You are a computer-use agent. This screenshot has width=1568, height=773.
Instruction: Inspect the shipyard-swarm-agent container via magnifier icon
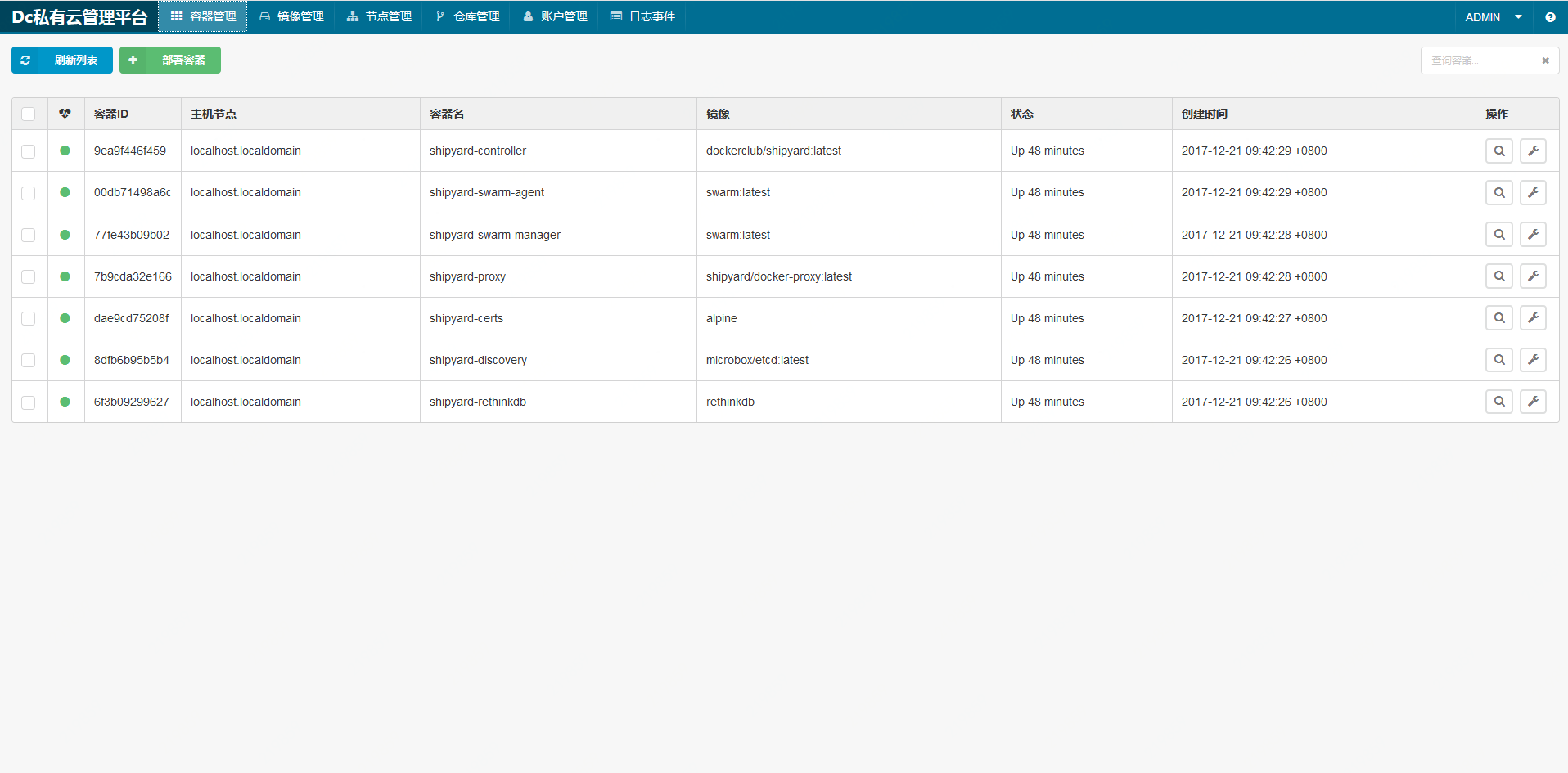[x=1499, y=193]
